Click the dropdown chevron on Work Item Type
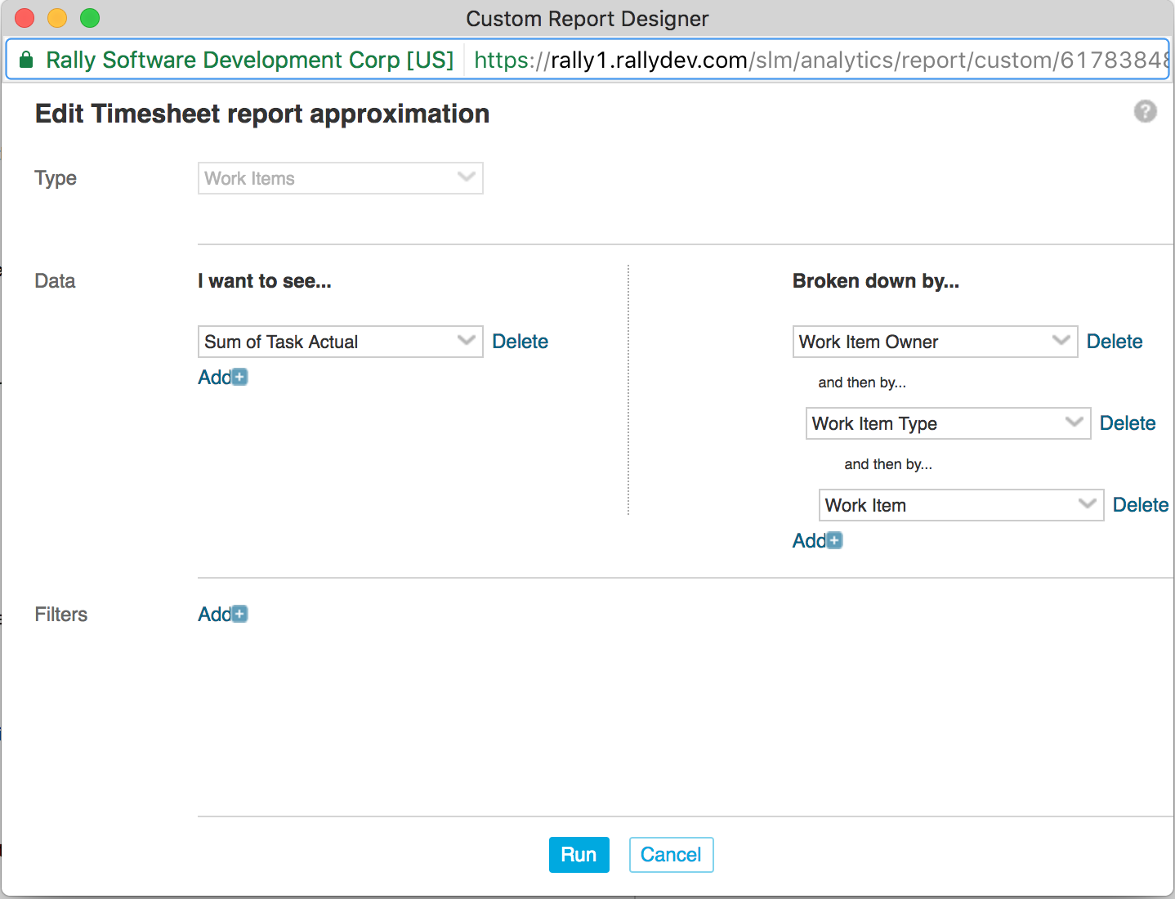 coord(1075,423)
